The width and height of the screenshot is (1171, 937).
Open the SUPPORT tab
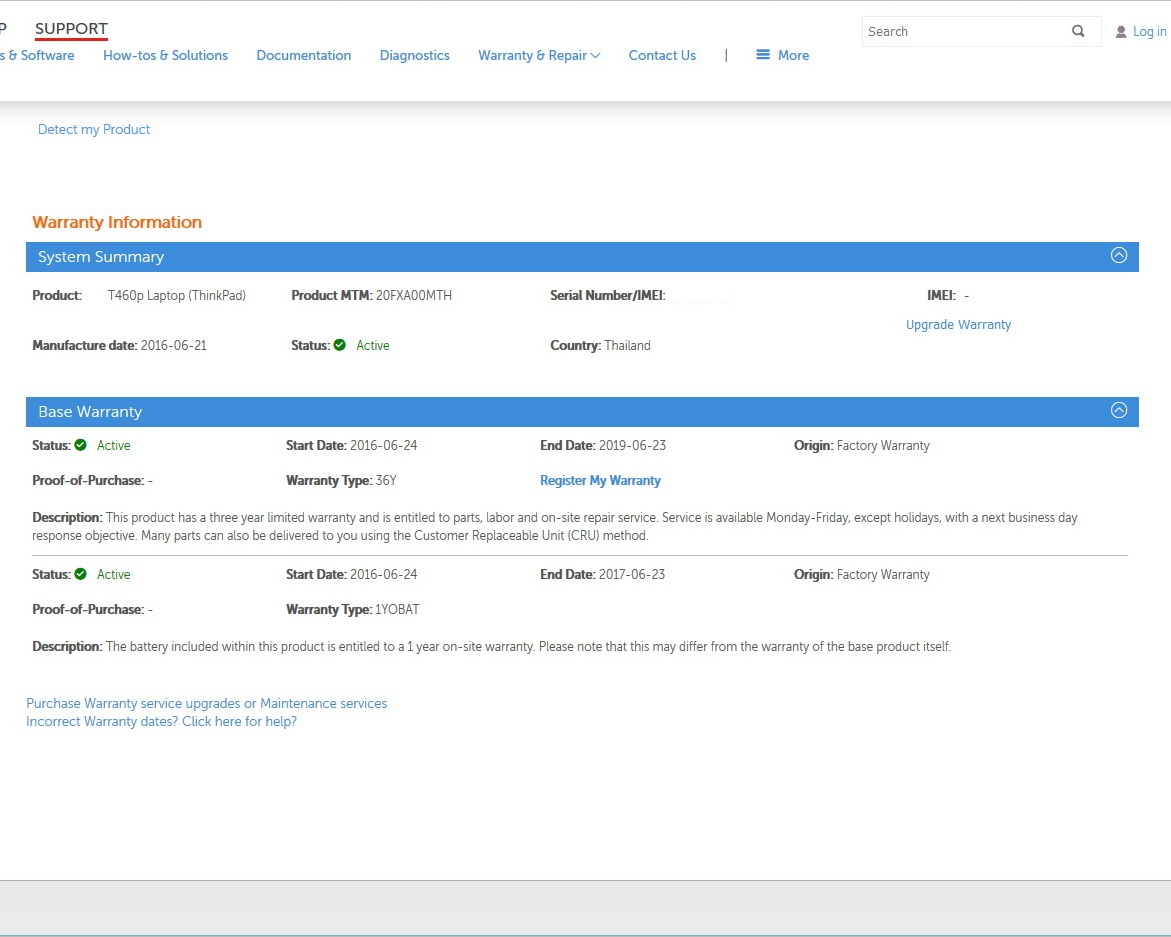pyautogui.click(x=72, y=28)
